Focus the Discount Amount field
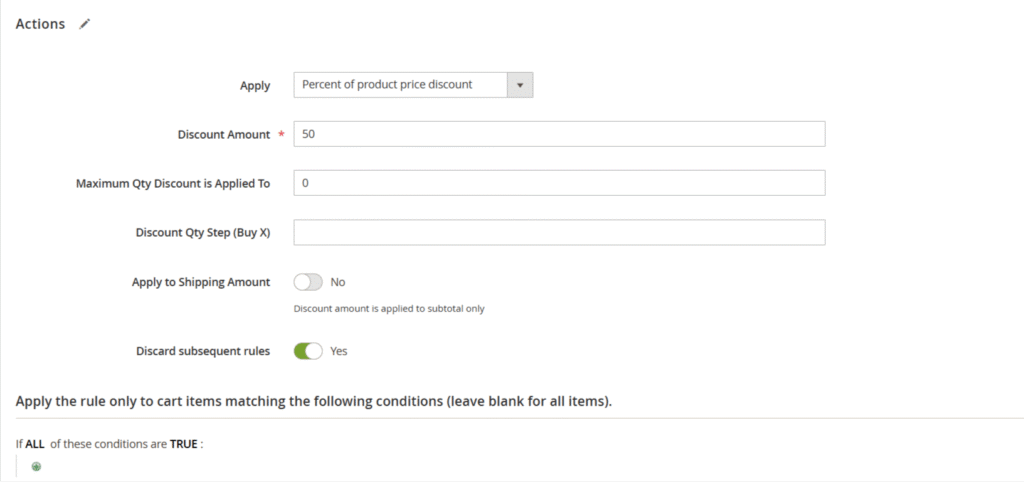1024x499 pixels. [559, 134]
